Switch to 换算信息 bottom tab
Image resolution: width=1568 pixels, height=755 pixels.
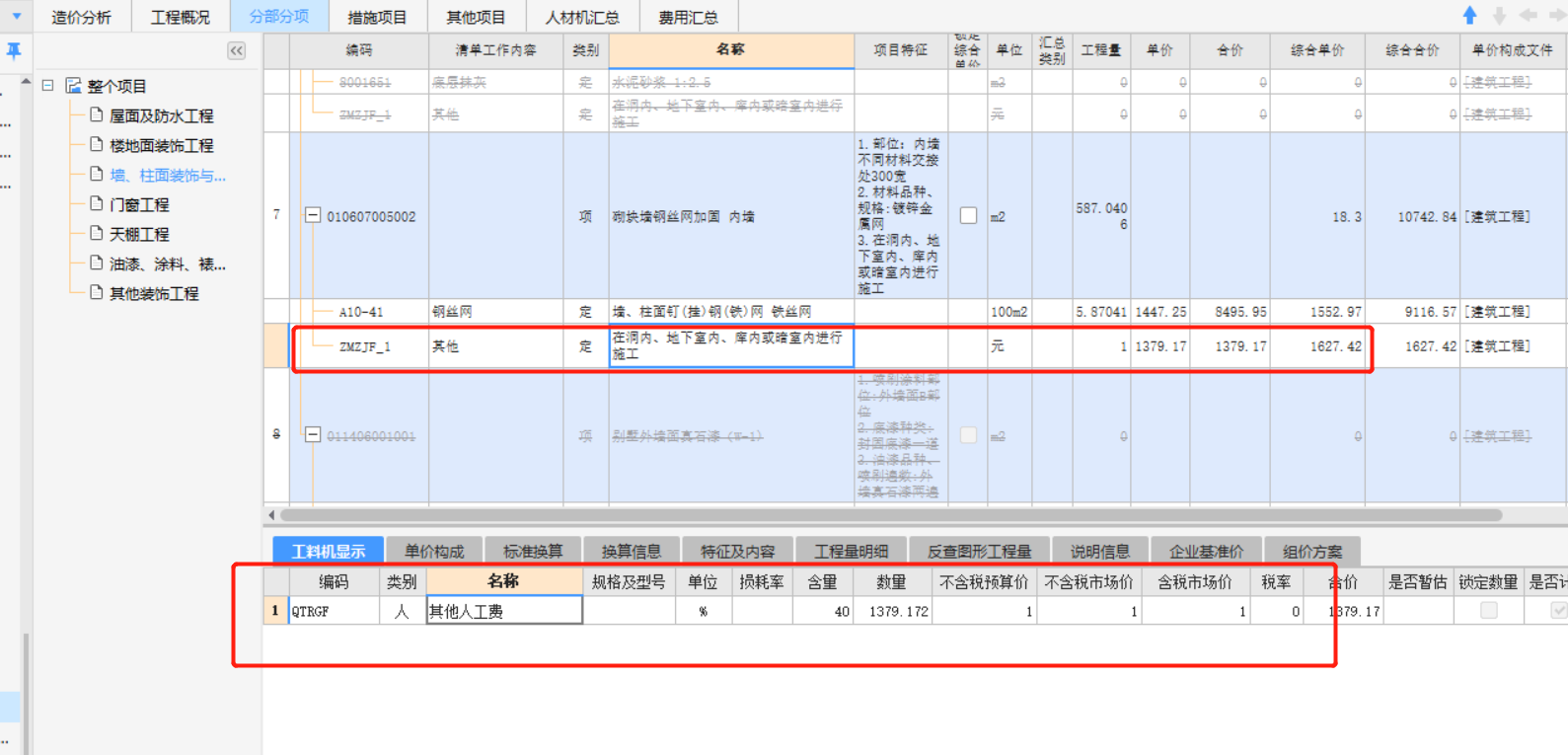tap(632, 551)
